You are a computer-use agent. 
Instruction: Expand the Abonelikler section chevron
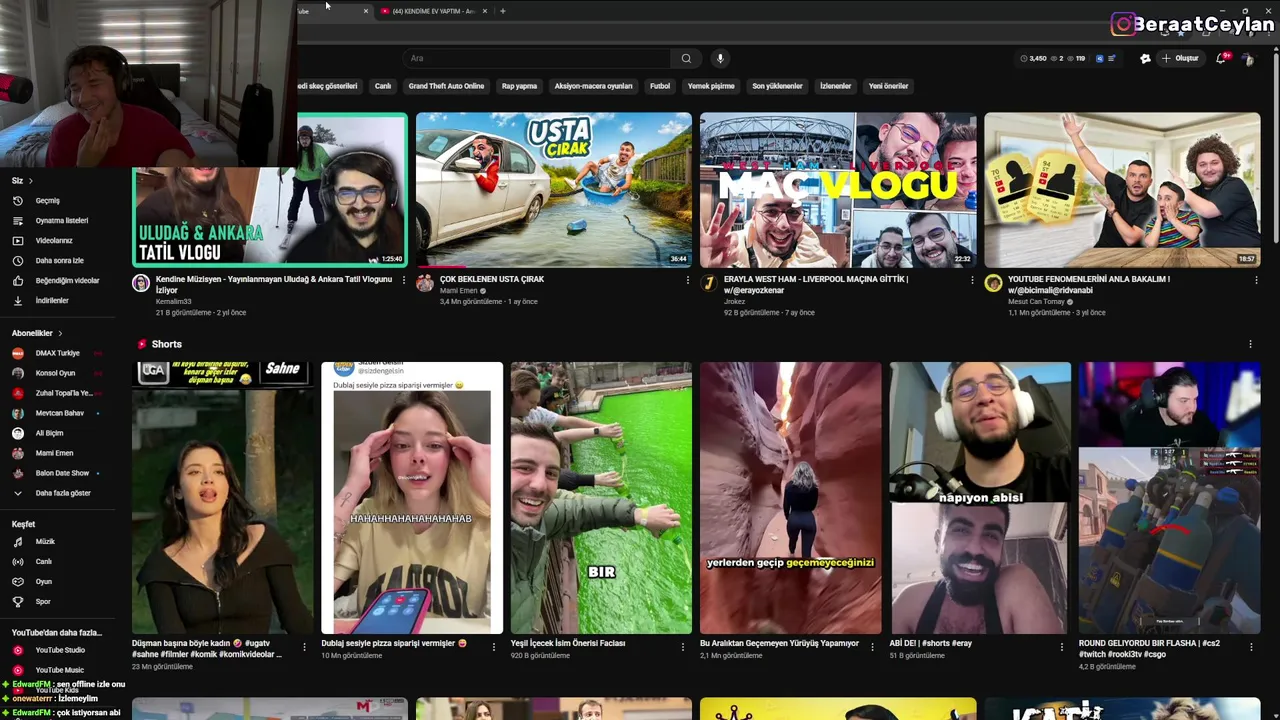pyautogui.click(x=60, y=333)
